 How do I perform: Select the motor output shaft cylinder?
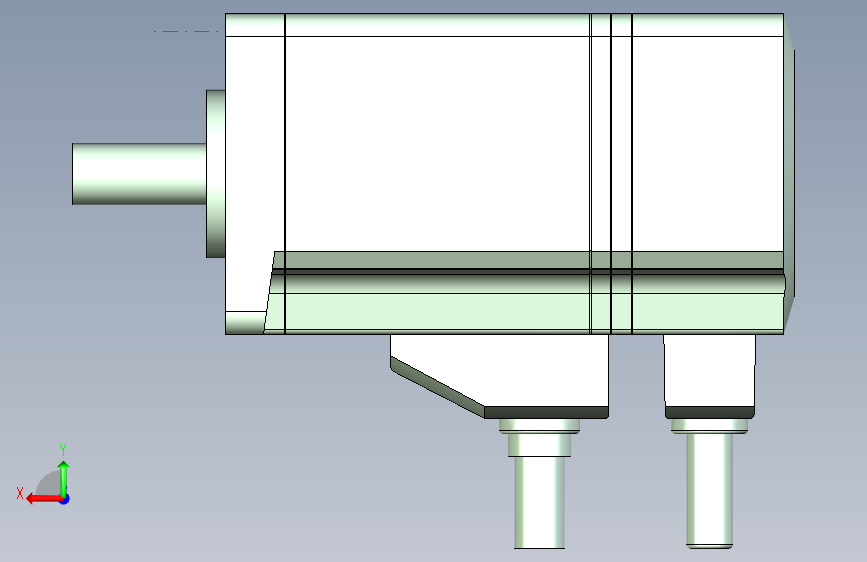[139, 174]
